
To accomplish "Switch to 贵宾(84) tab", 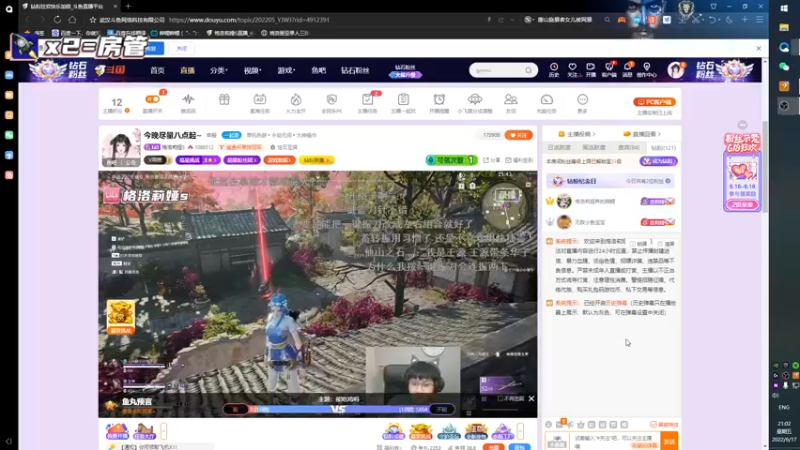I will point(629,147).
